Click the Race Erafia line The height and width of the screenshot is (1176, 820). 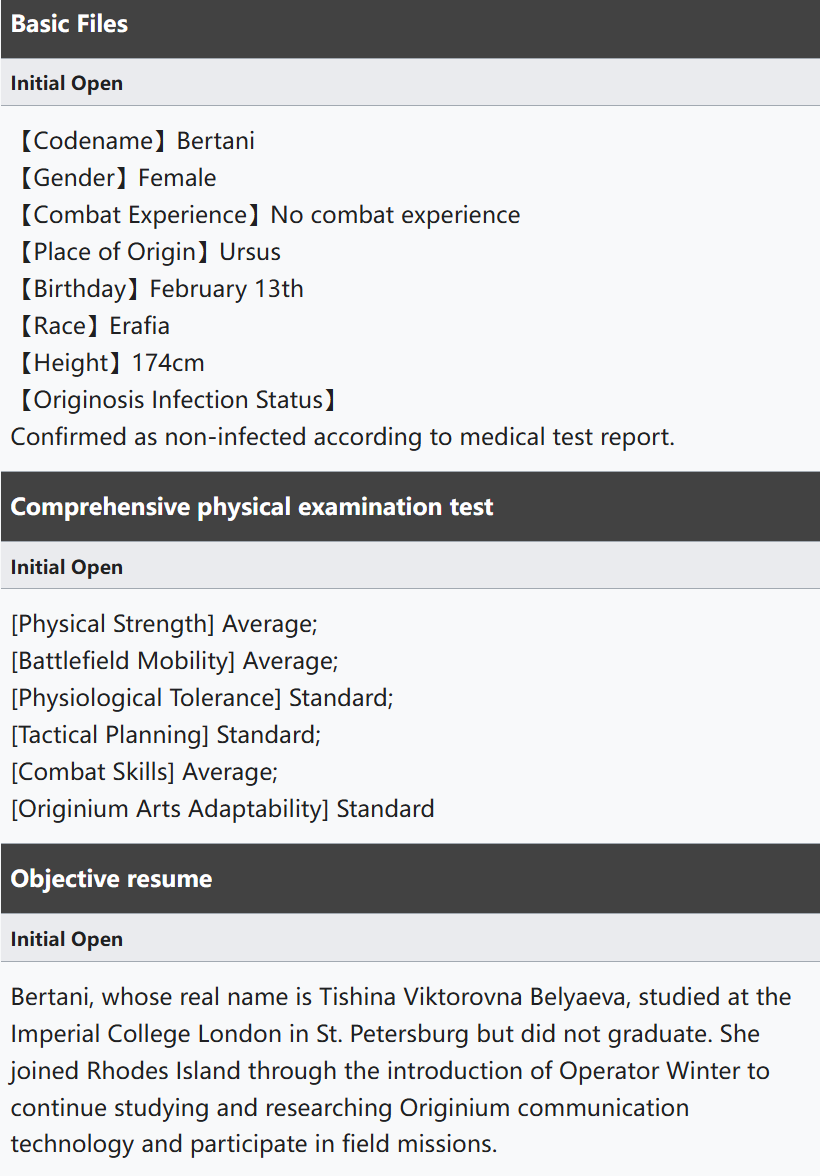92,326
